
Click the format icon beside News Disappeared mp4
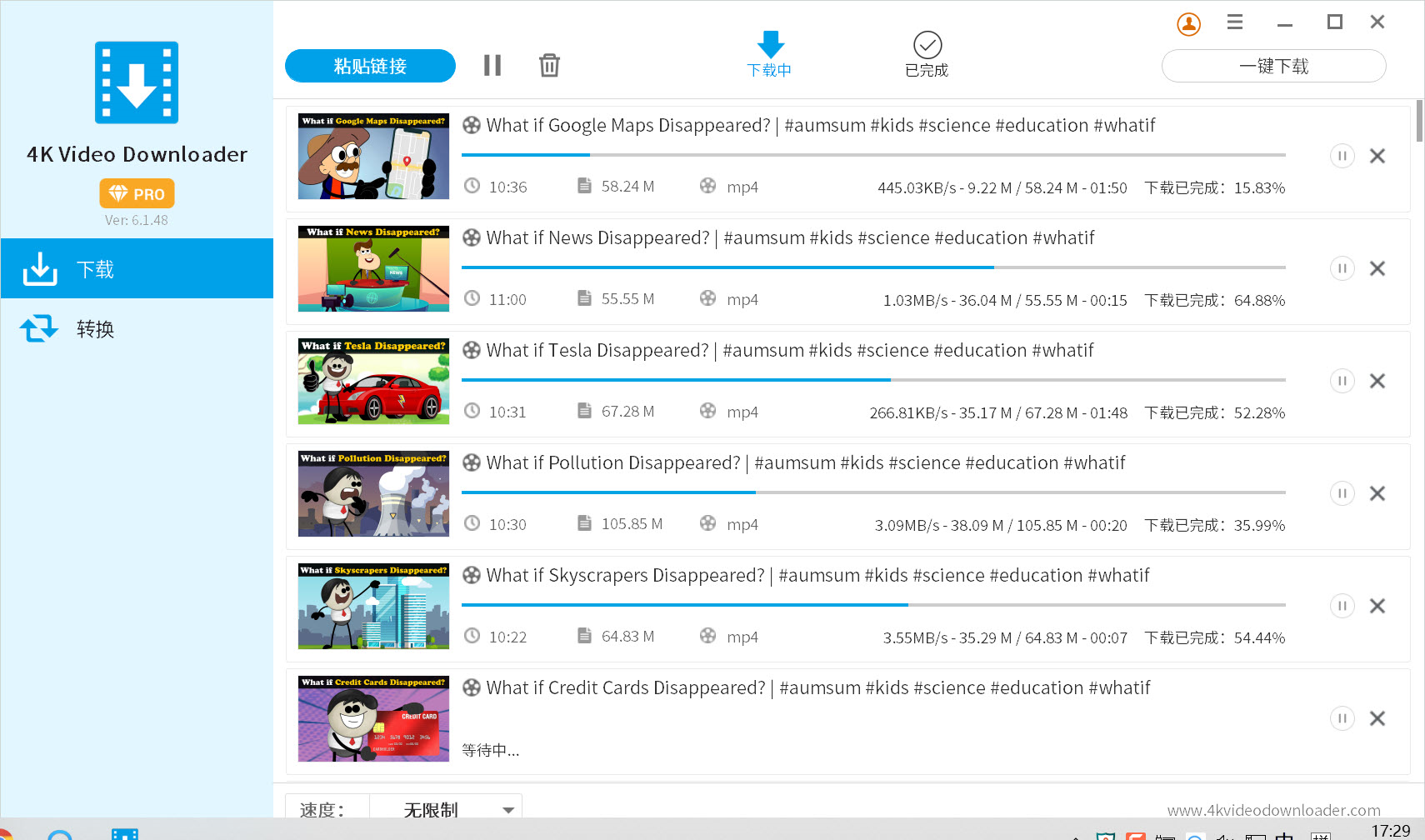(x=707, y=297)
